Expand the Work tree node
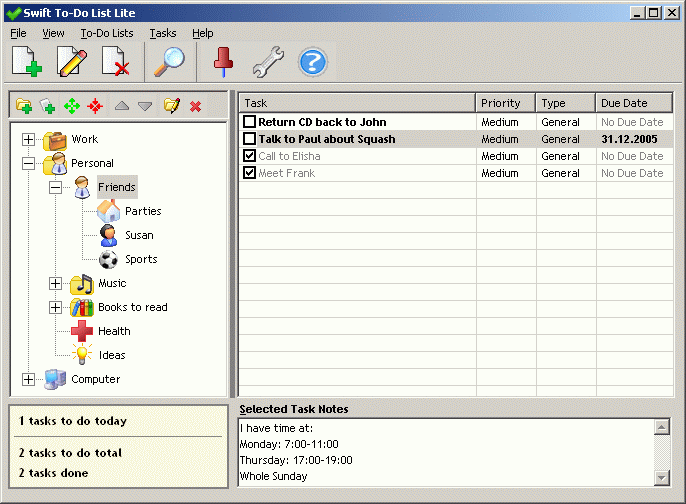686x504 pixels. 28,140
